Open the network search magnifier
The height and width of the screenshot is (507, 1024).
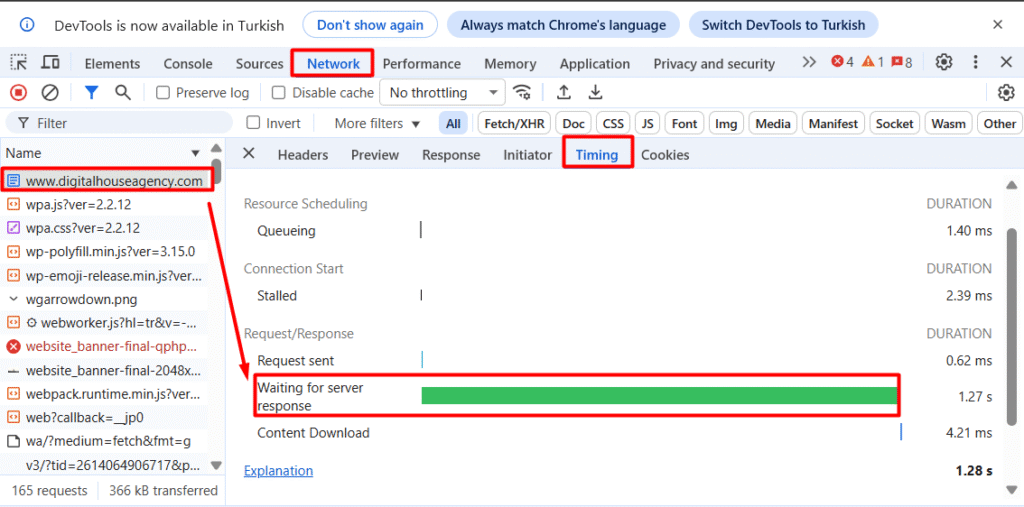123,93
